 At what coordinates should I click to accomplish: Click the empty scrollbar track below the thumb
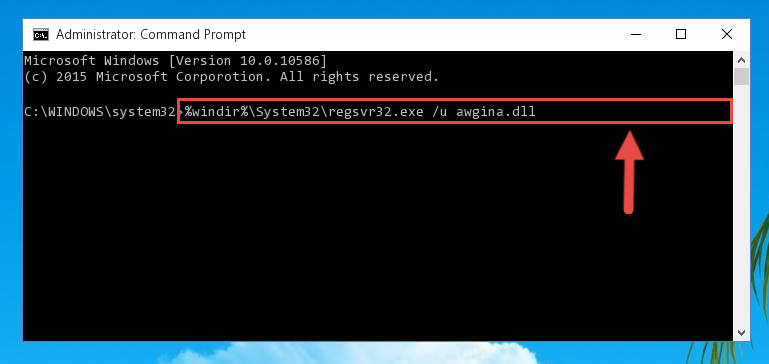(742, 205)
